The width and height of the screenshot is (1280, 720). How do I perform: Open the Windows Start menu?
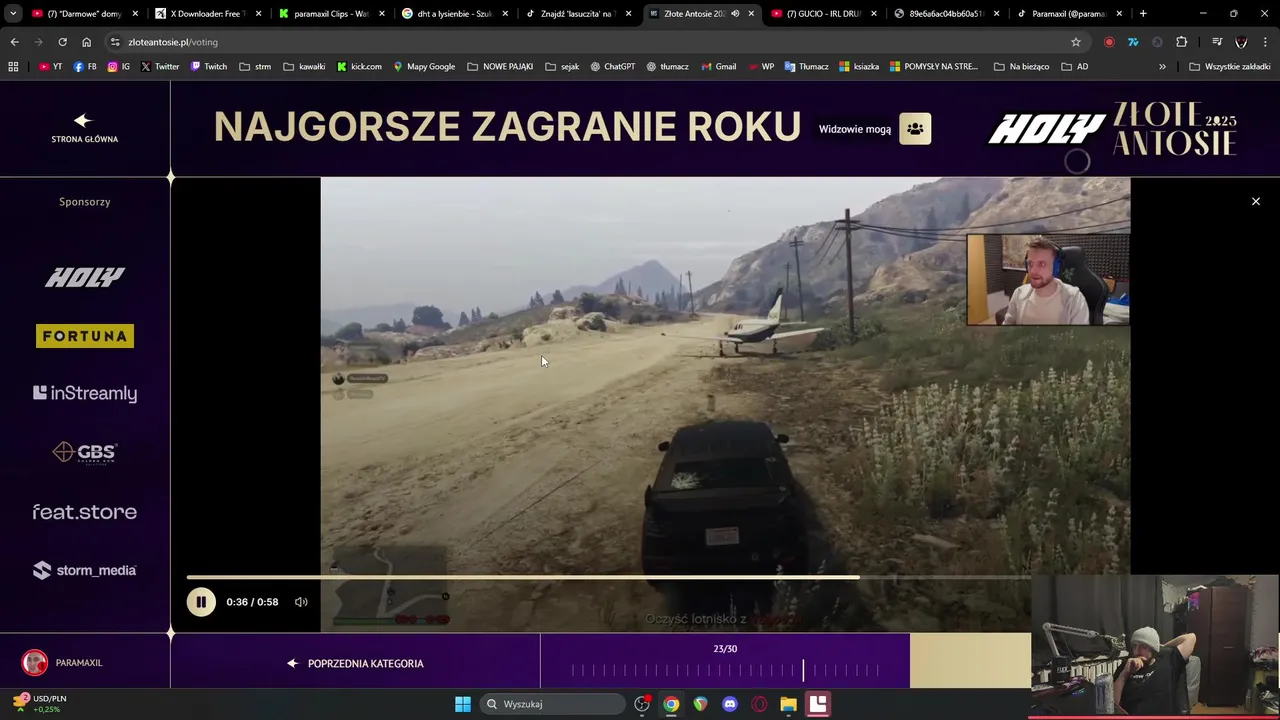463,704
